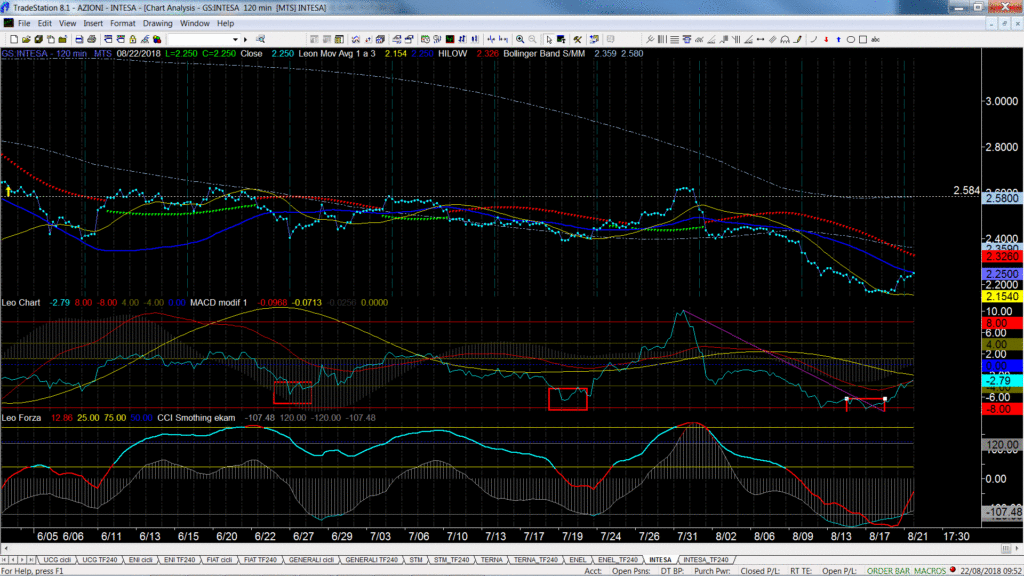Click the Bollinger Band S/MM label
The height and width of the screenshot is (576, 1024).
point(544,54)
